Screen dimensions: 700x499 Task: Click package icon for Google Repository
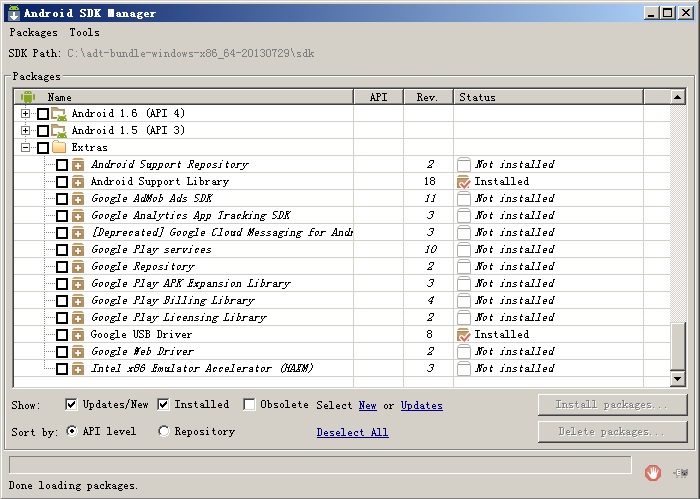pos(78,266)
